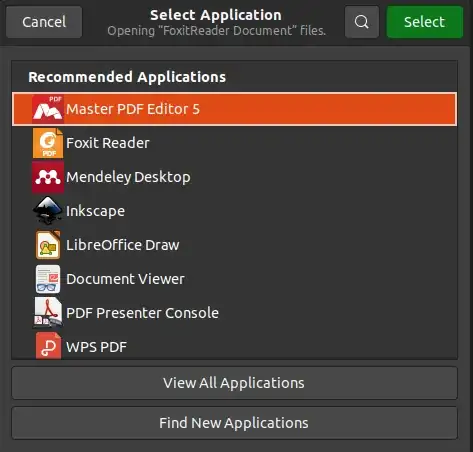Click the LibreOffice Draw icon
Screen dimensions: 473x452
pos(48,245)
